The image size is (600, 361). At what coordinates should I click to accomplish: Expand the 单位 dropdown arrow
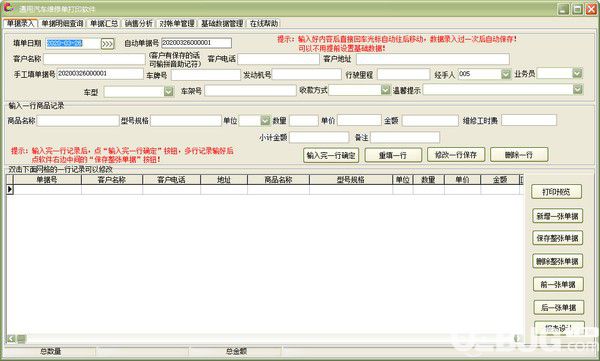coord(265,121)
